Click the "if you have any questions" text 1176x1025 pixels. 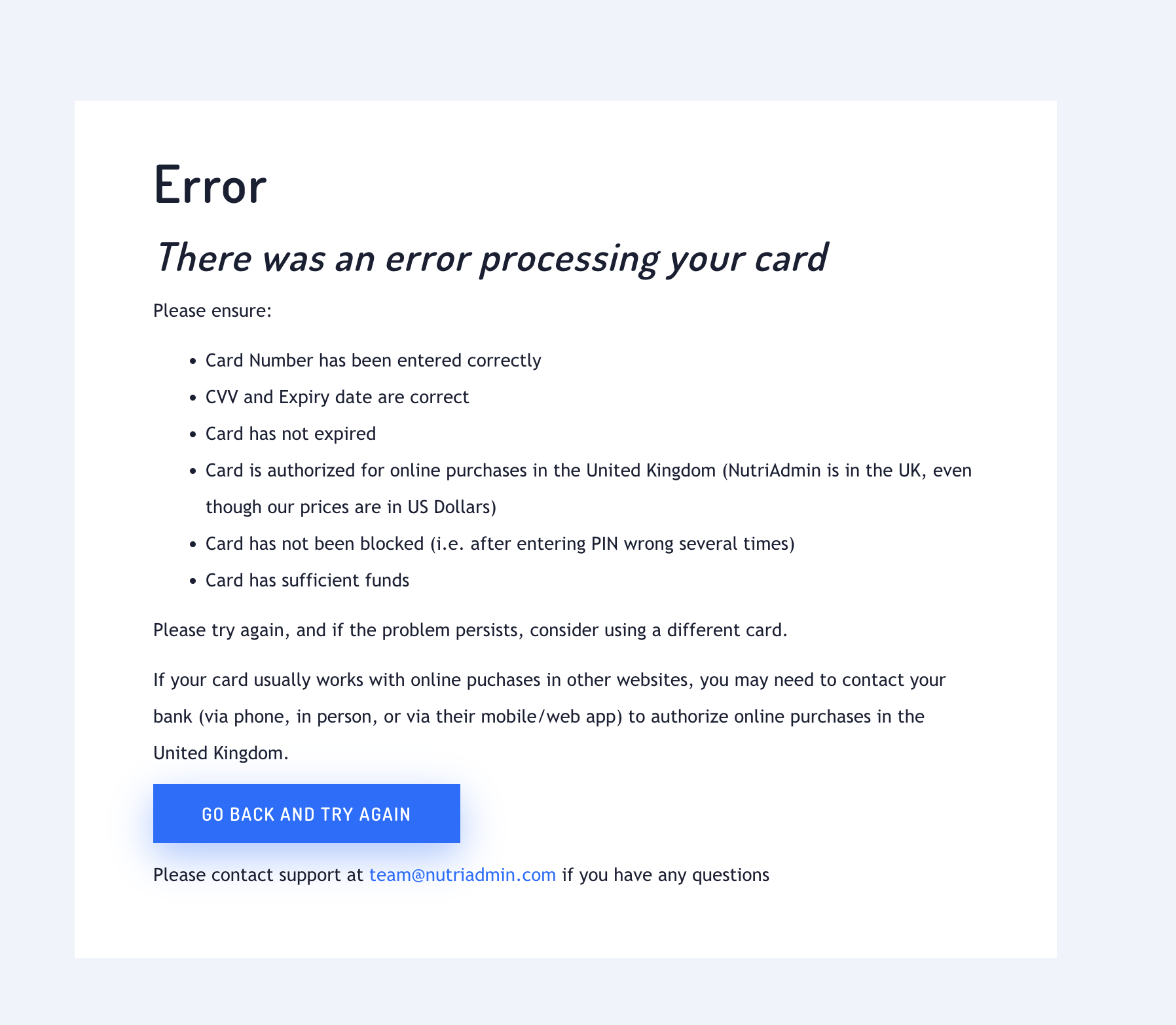[x=665, y=875]
